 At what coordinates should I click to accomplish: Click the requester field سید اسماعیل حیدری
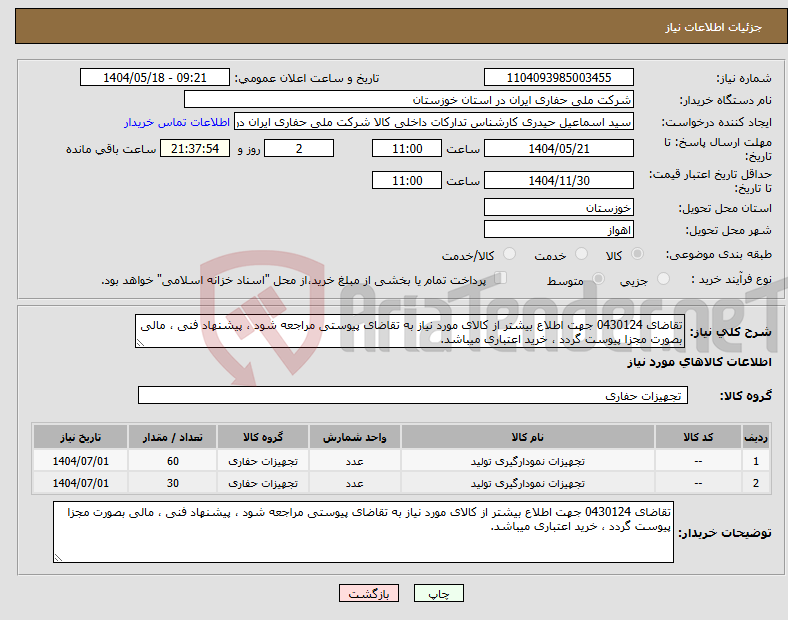coord(434,122)
